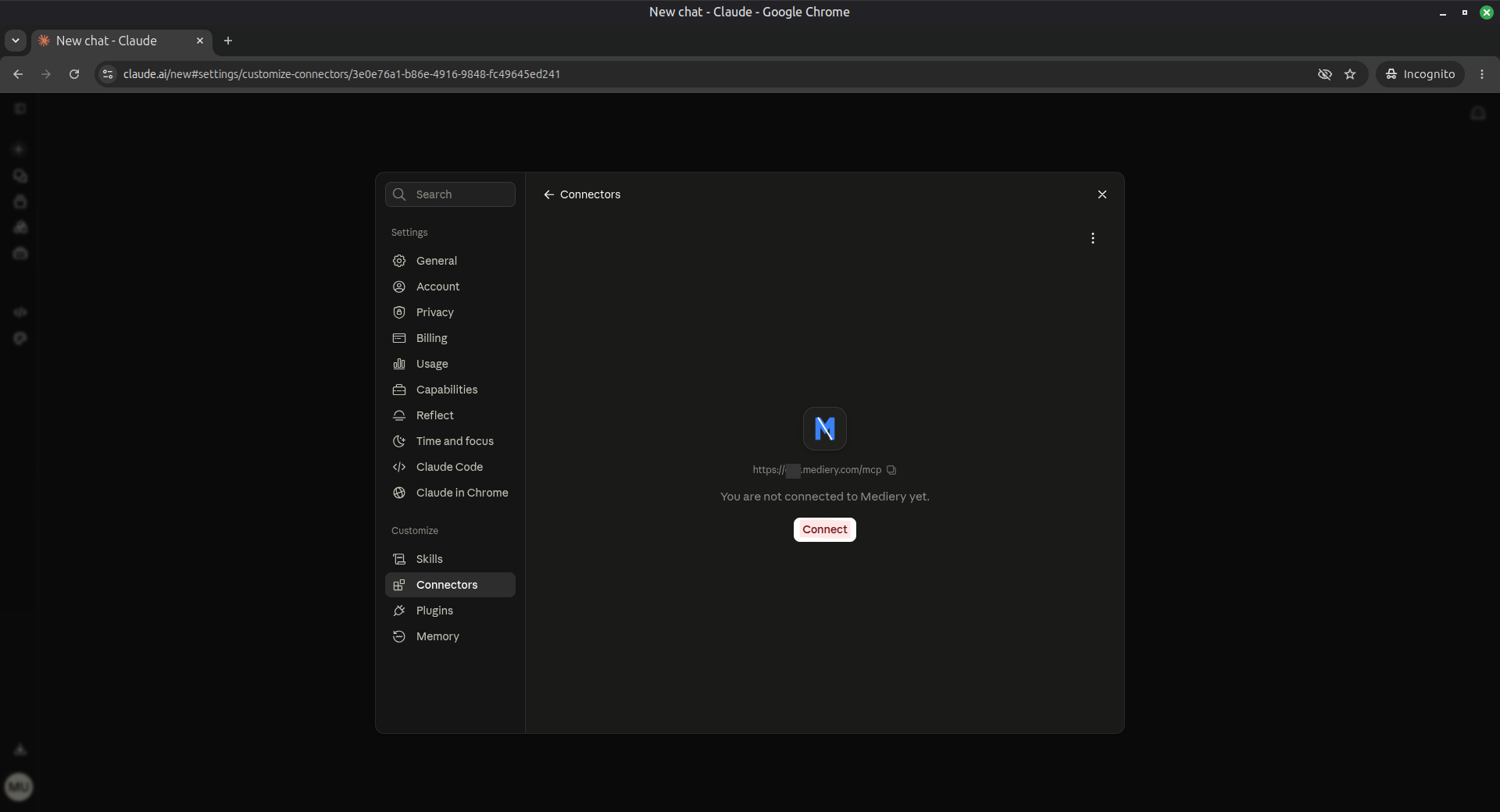The width and height of the screenshot is (1500, 812).
Task: Select Connectors under Customize
Action: tap(450, 585)
